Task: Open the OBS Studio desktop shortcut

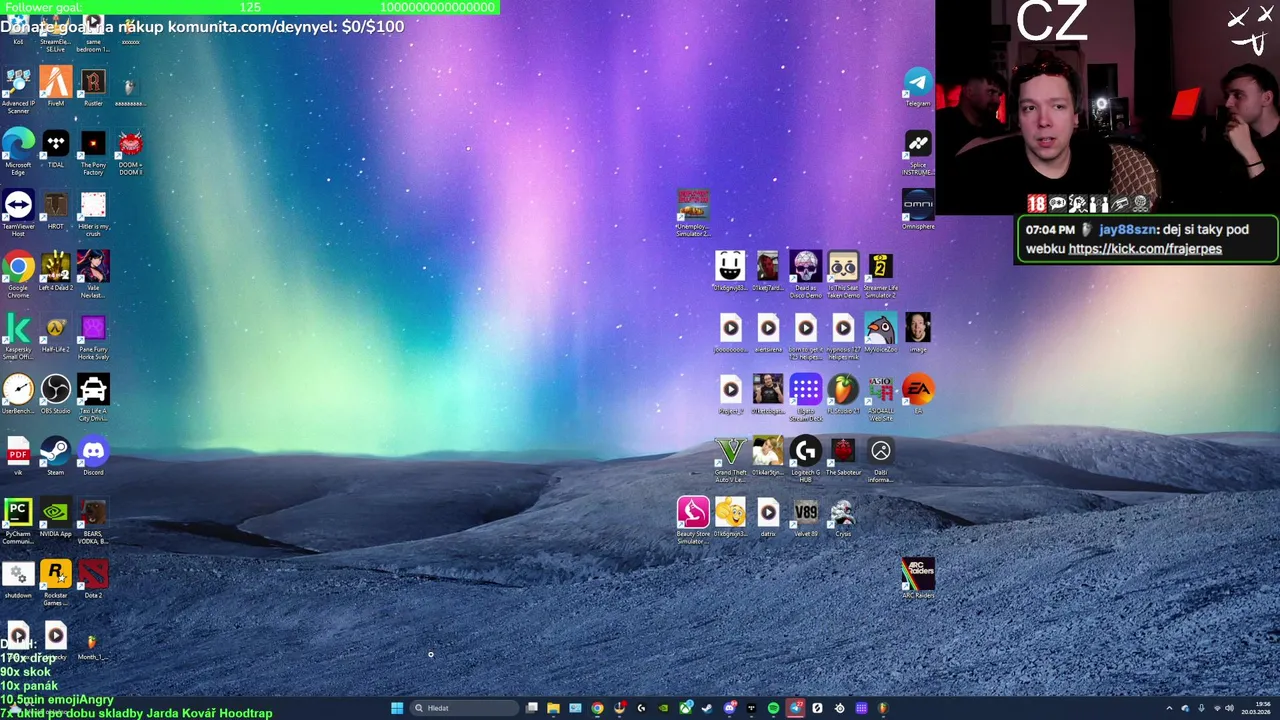Action: point(55,394)
